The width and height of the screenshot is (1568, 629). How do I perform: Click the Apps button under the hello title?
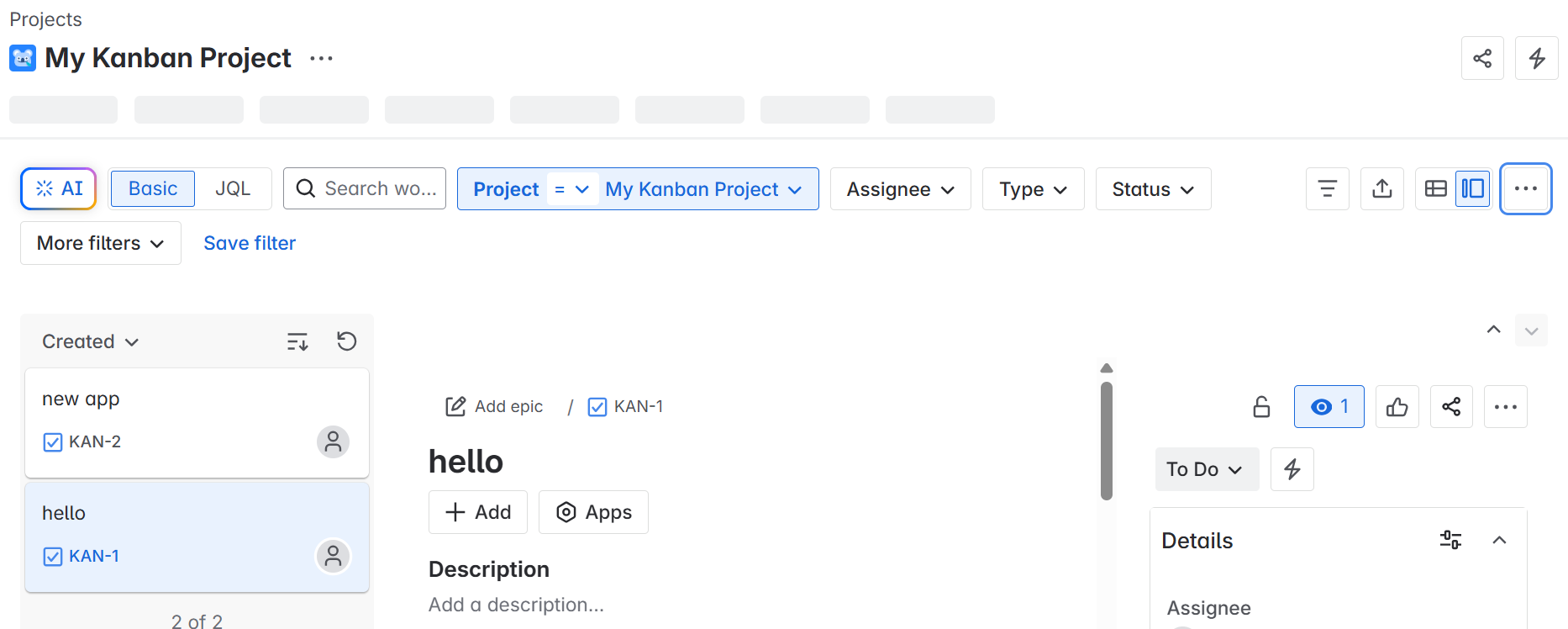pos(593,512)
